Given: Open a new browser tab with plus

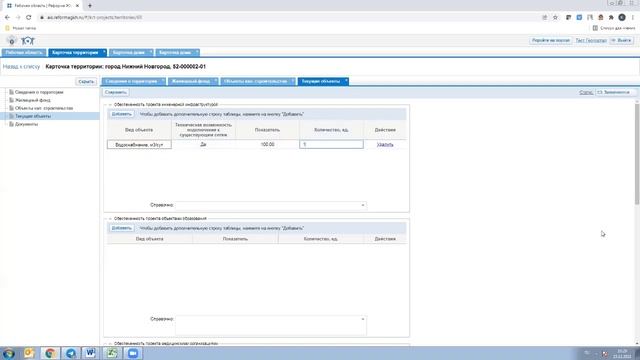Looking at the screenshot, I should pos(90,6).
